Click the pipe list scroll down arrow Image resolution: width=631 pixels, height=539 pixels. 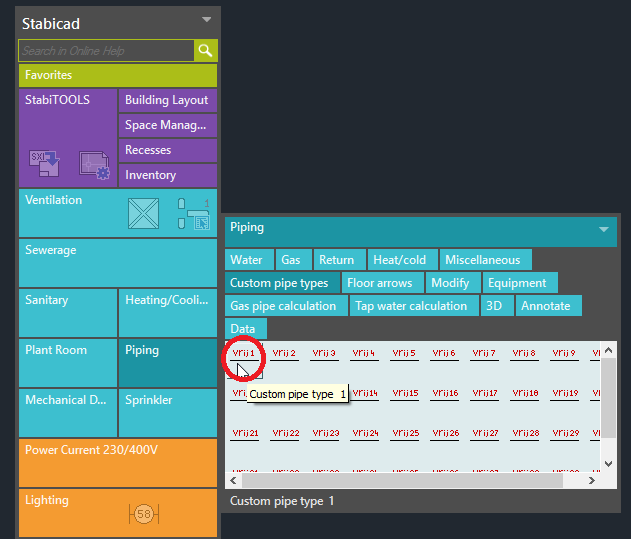[x=608, y=464]
